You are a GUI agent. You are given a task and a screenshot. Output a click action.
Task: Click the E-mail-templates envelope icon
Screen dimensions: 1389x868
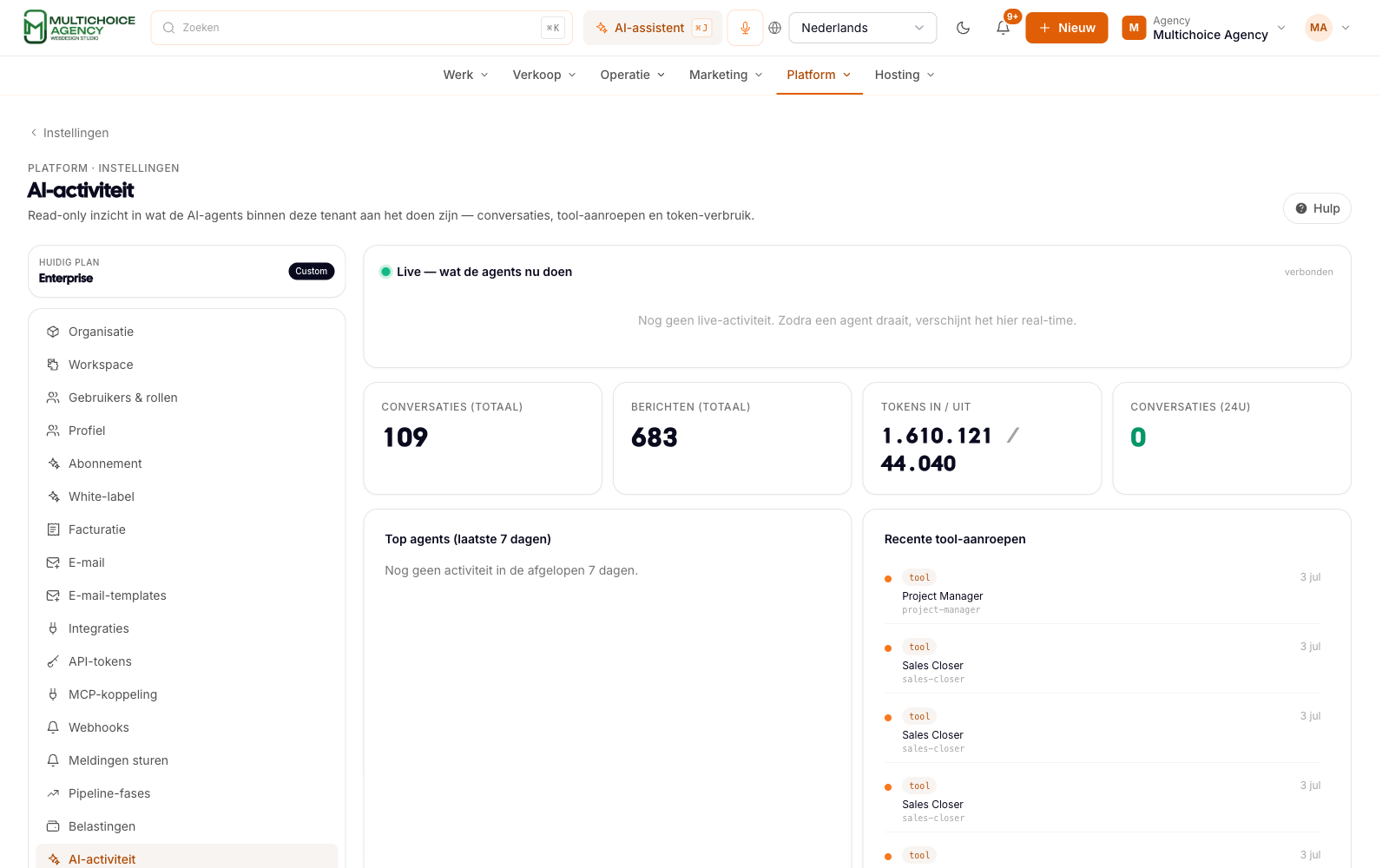[x=53, y=595]
